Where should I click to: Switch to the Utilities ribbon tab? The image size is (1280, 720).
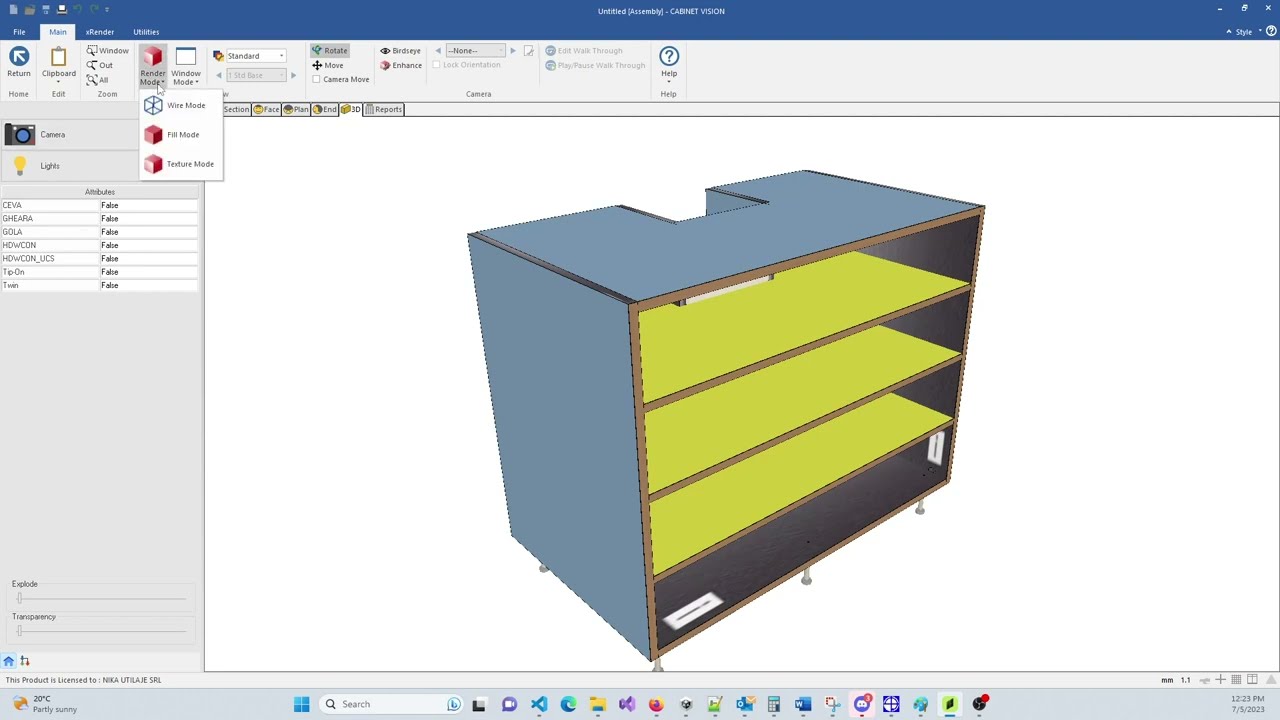point(146,32)
